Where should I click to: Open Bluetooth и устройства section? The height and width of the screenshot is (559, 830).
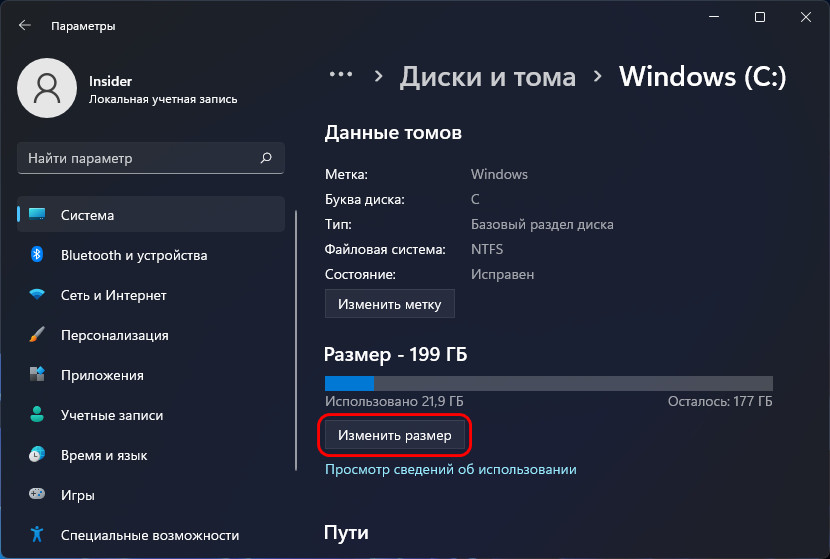tap(151, 255)
